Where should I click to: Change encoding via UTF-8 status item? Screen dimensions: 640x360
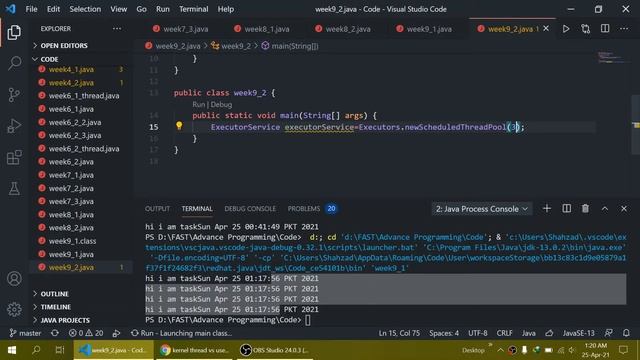478,333
